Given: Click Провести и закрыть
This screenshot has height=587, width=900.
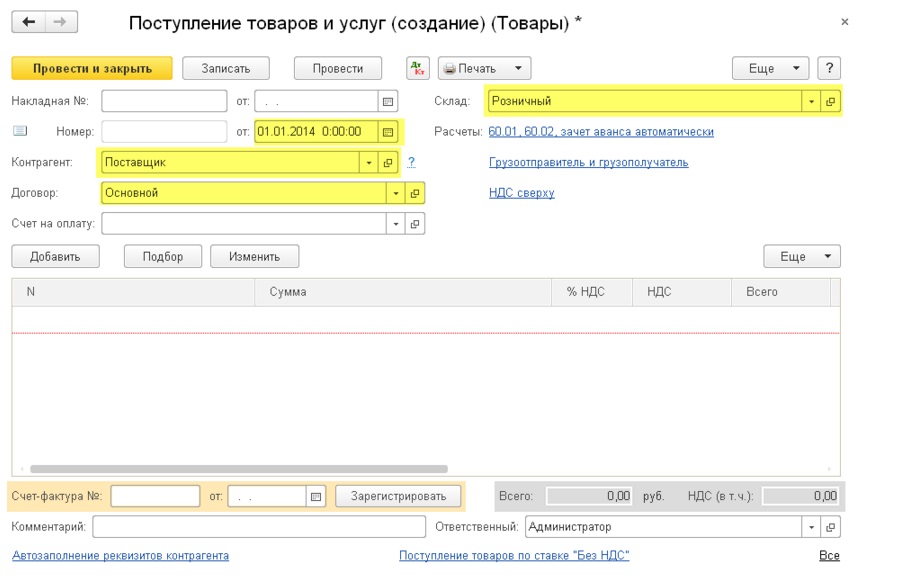Looking at the screenshot, I should click(92, 68).
